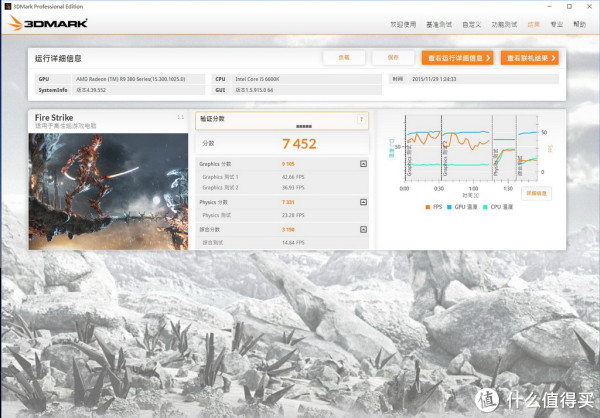Click the 运行详细信息 panel heading

point(58,59)
